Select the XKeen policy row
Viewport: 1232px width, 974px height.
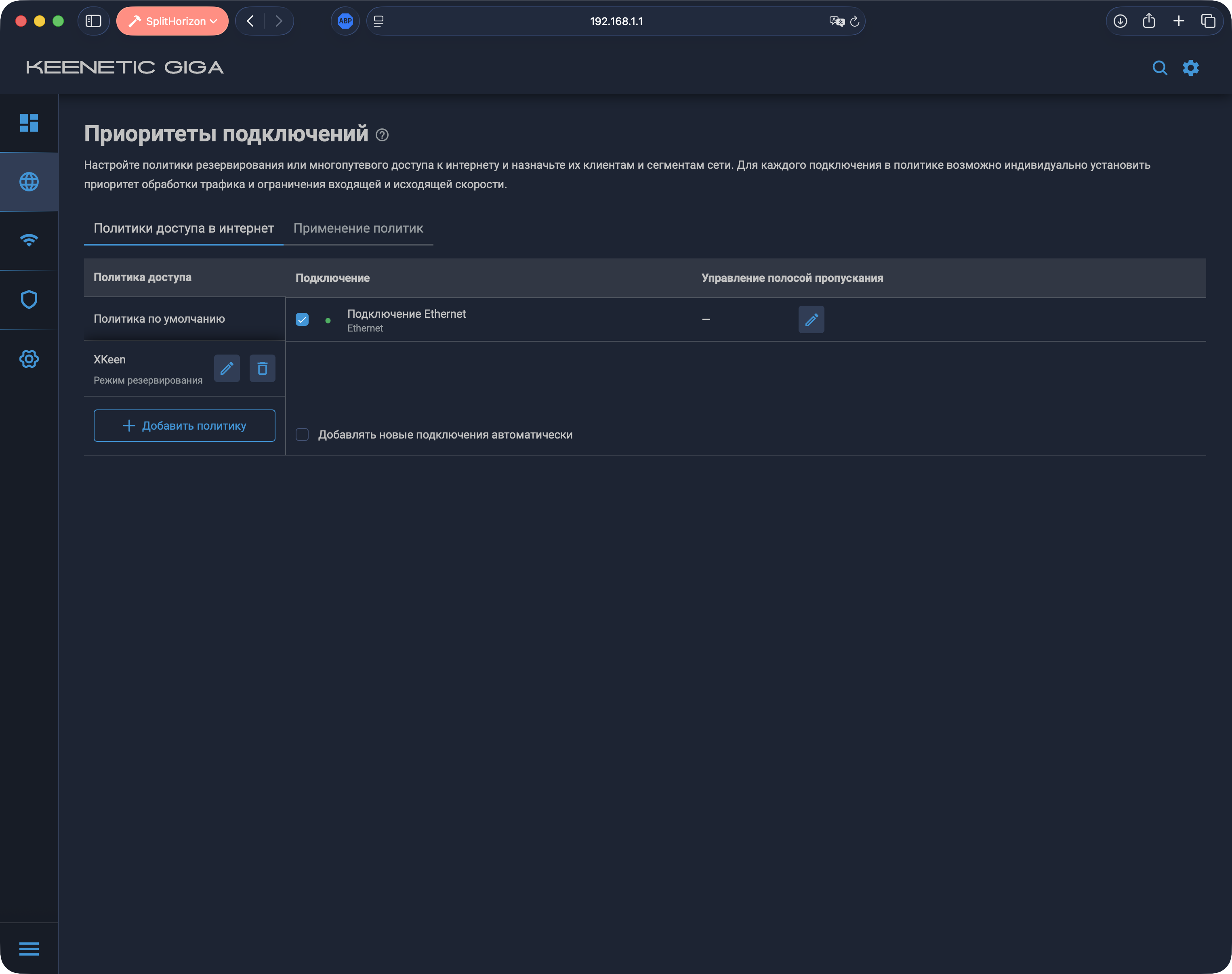click(x=184, y=368)
